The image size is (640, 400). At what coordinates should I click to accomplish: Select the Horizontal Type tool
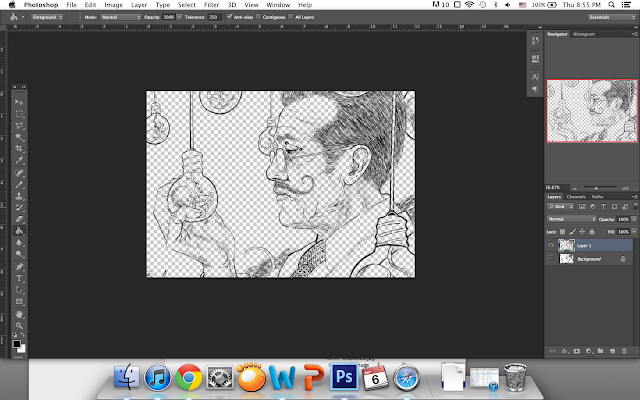(19, 278)
